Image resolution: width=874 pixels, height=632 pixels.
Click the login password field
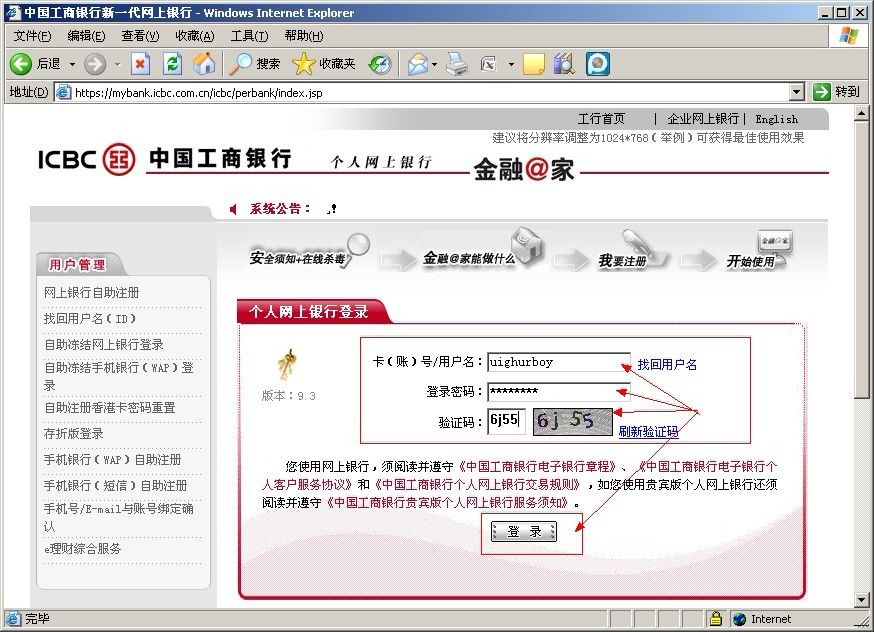pyautogui.click(x=559, y=392)
